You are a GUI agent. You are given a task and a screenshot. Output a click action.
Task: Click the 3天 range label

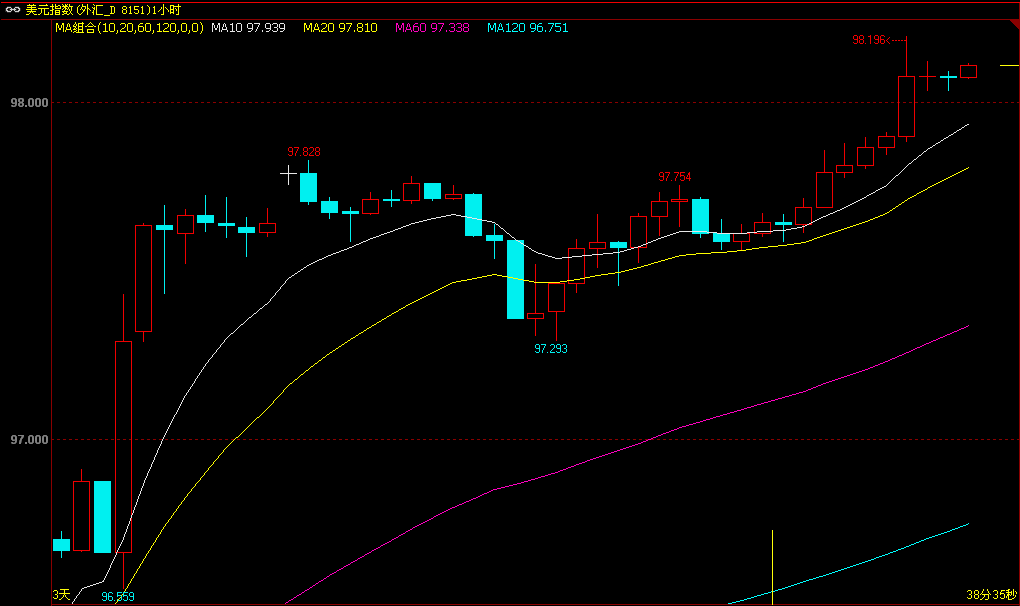61,594
